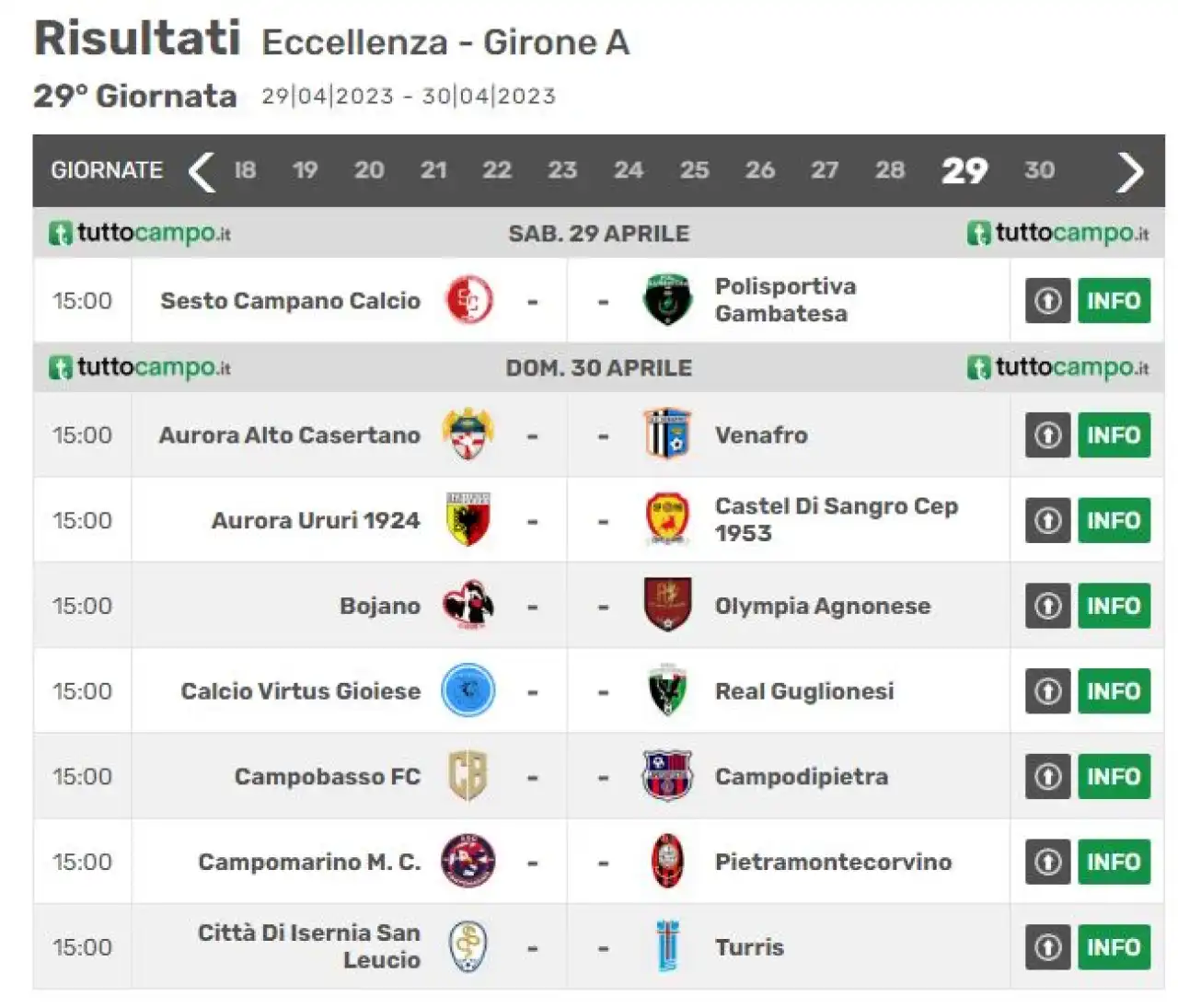Open INFO for Campobasso FC vs Campodipietra
The width and height of the screenshot is (1178, 1008).
(1114, 776)
